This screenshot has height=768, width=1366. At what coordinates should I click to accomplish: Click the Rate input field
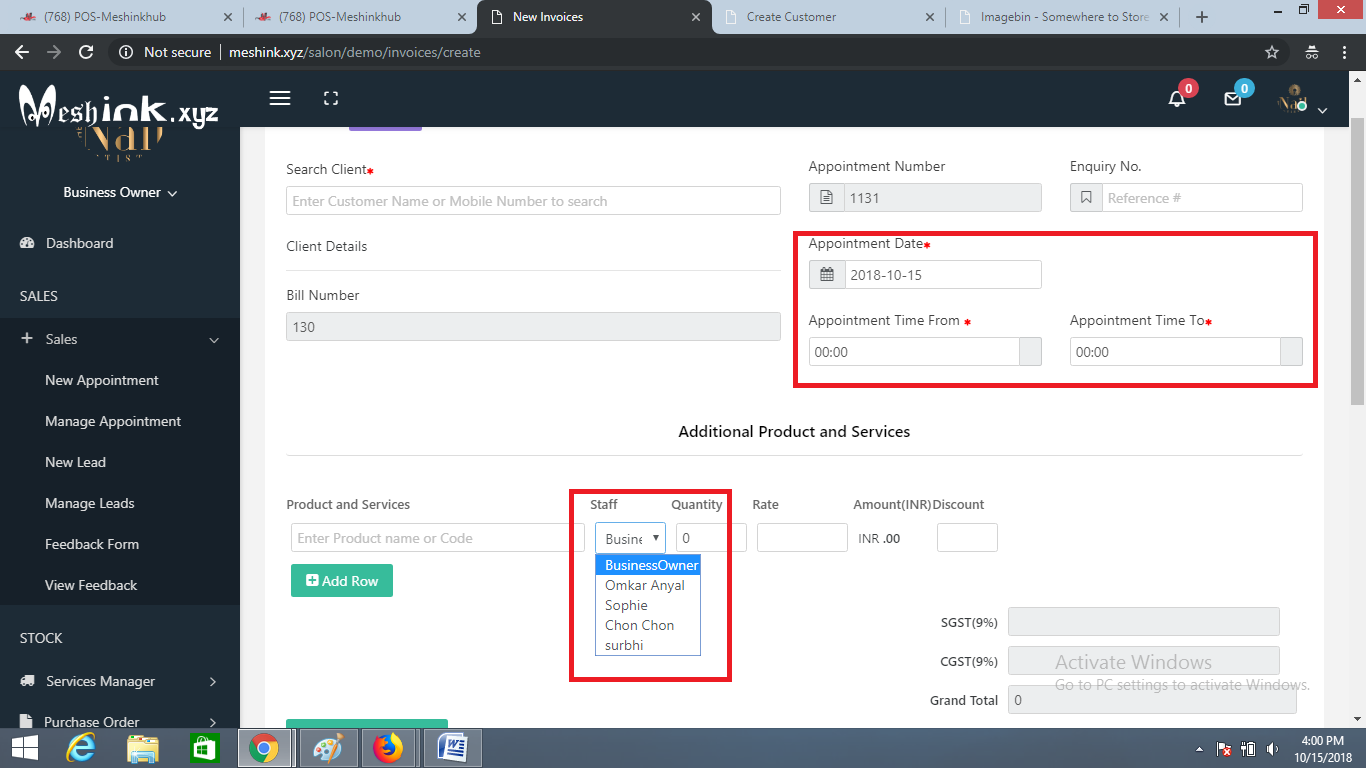point(802,538)
